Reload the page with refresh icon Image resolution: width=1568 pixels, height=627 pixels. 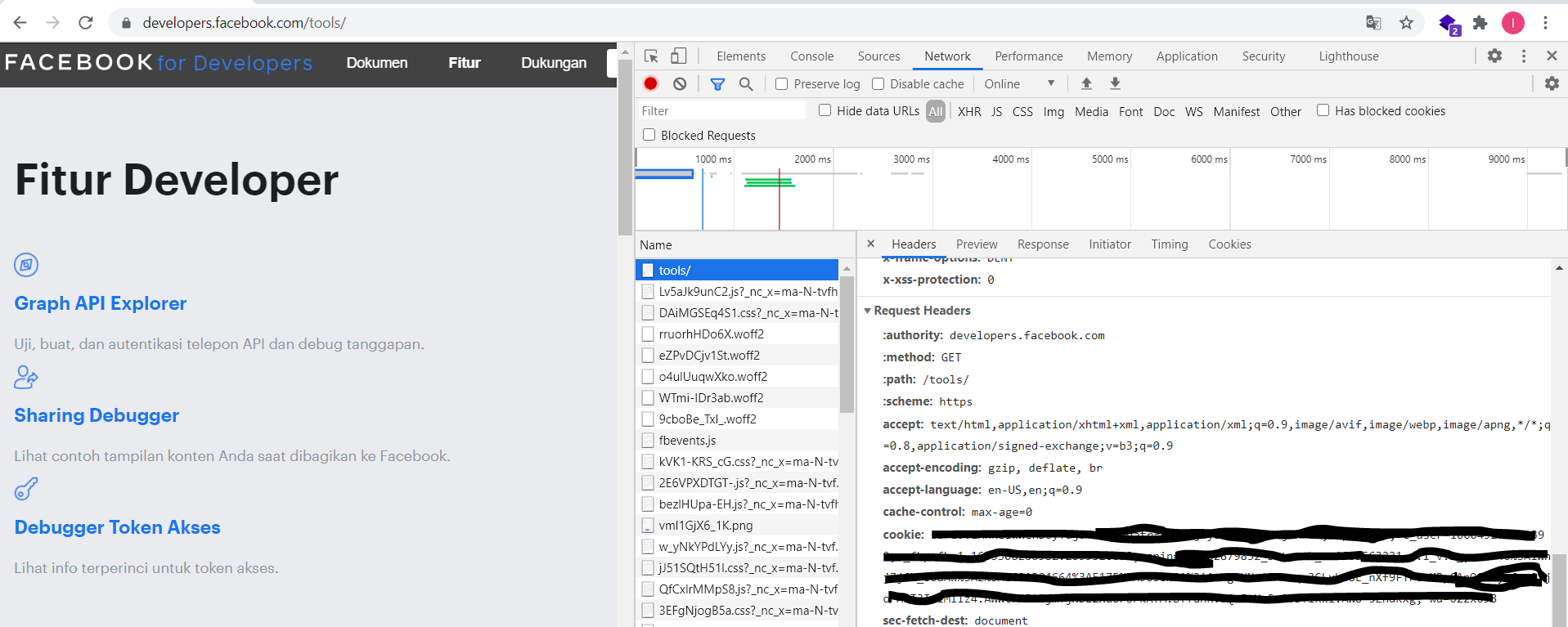pos(86,23)
